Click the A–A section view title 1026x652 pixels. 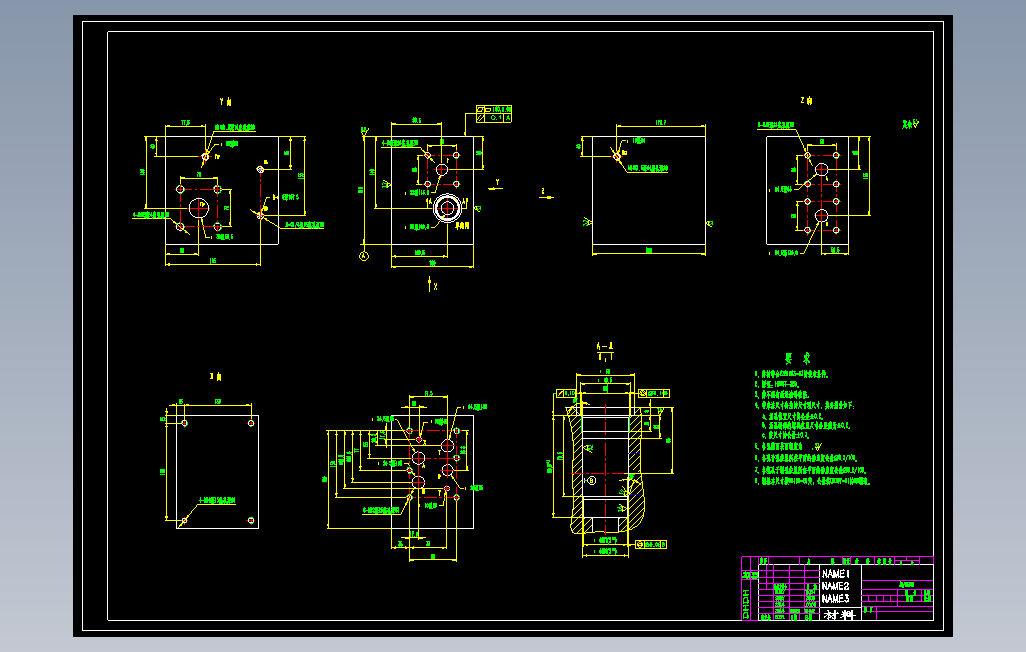(x=605, y=346)
